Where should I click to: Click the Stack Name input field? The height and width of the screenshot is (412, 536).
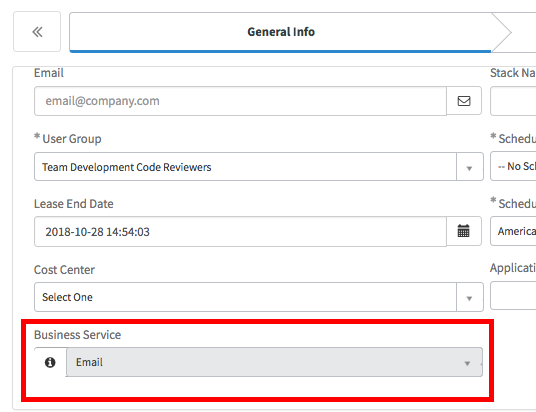[513, 101]
